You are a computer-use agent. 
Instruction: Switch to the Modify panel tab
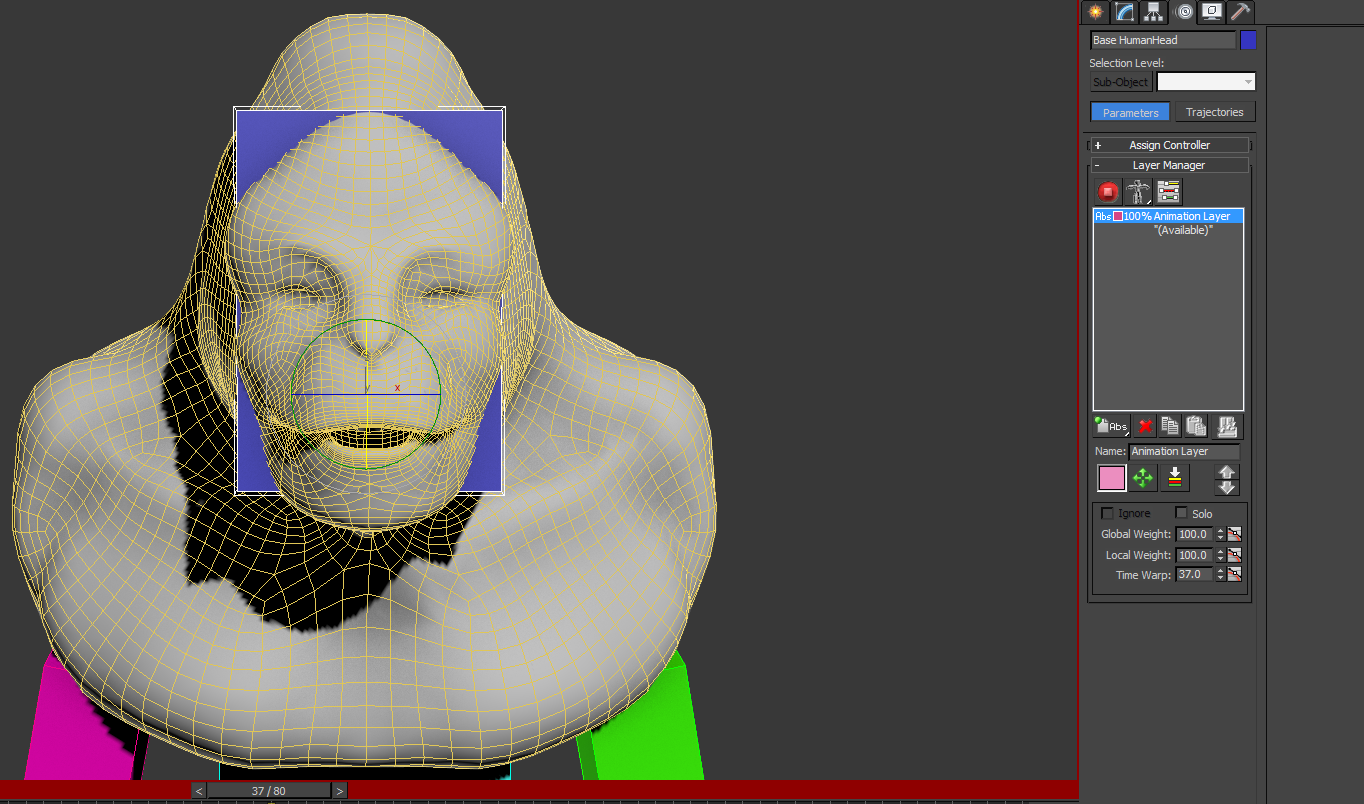coord(1125,12)
